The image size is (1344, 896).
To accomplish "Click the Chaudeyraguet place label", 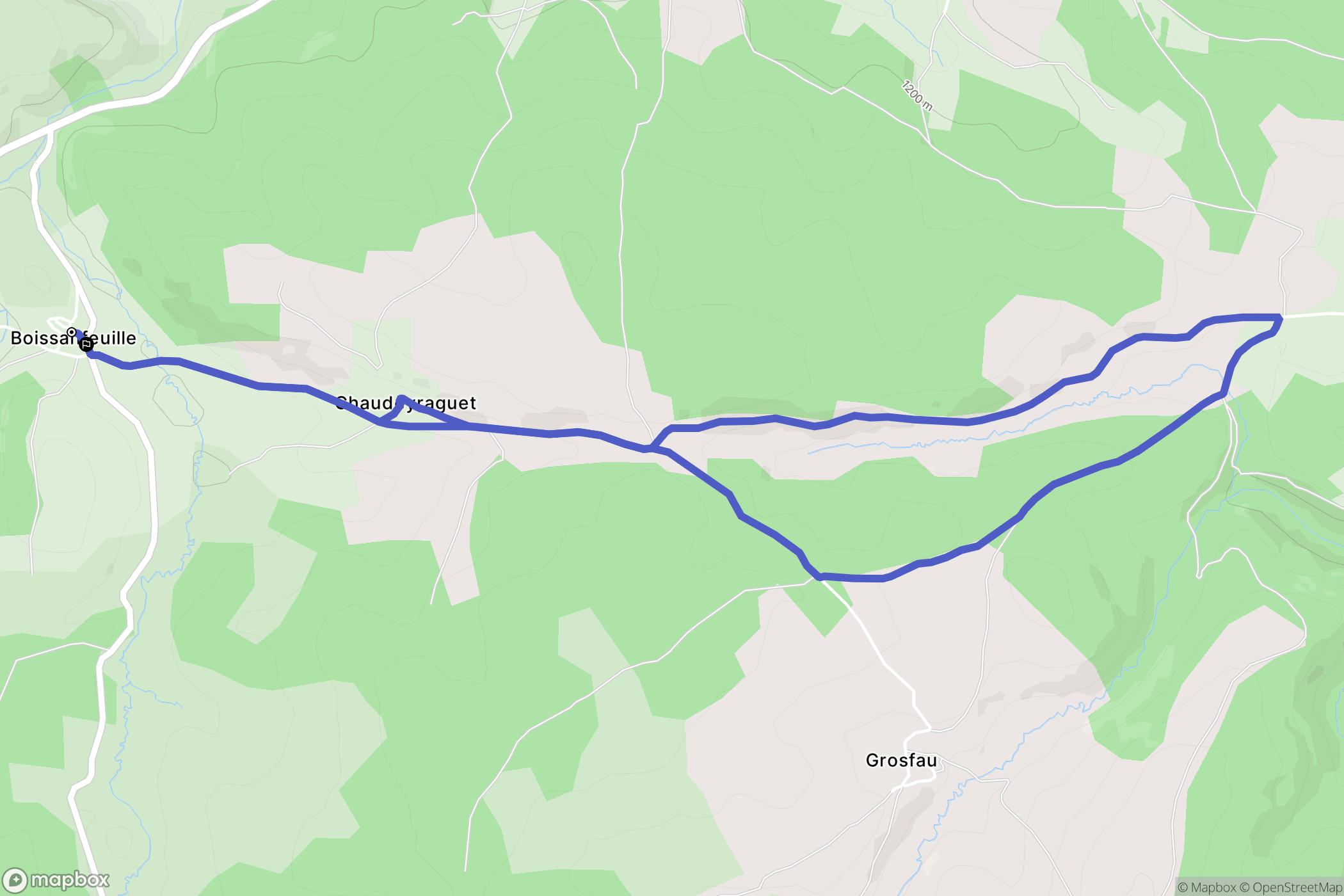I will coord(406,403).
